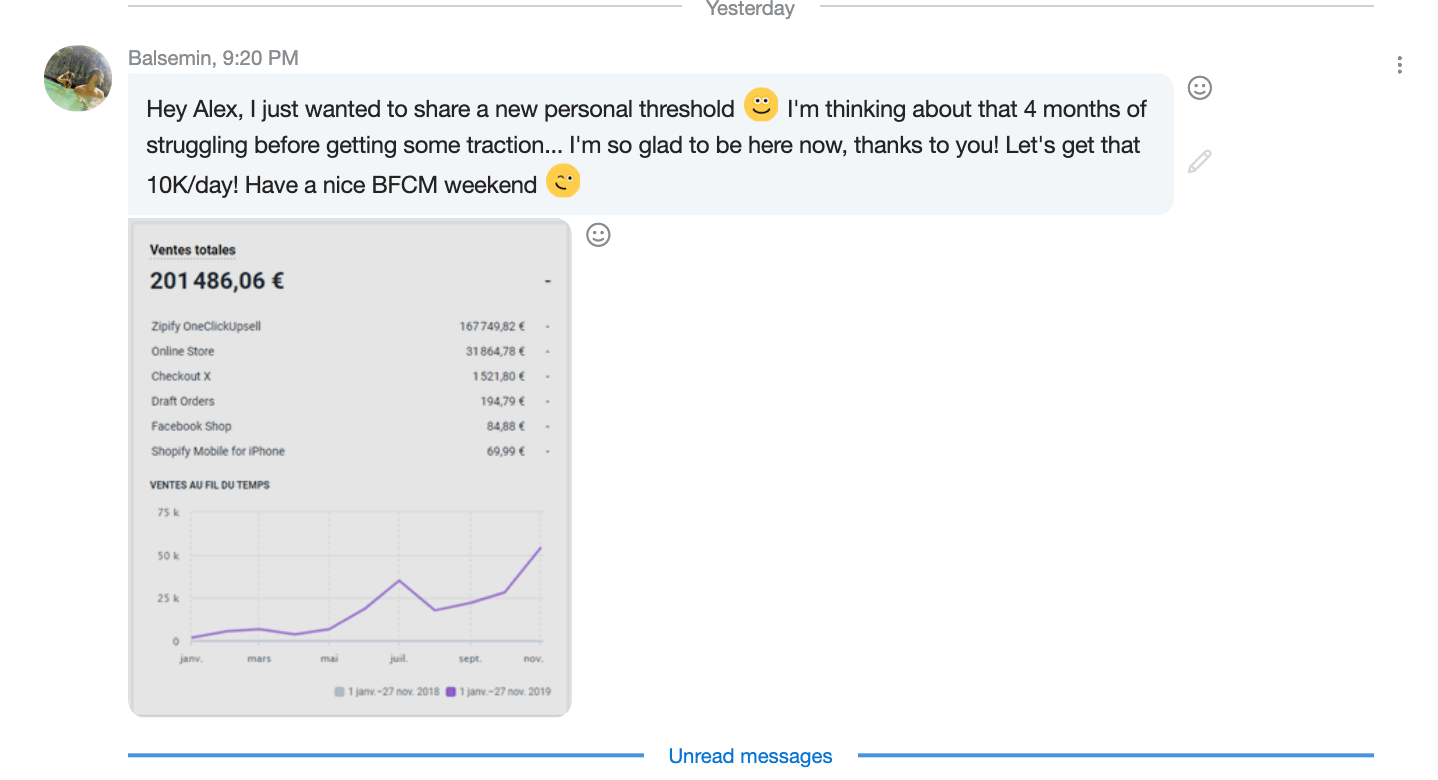The height and width of the screenshot is (780, 1438).
Task: Jump to the Unread messages divider
Action: pyautogui.click(x=750, y=756)
